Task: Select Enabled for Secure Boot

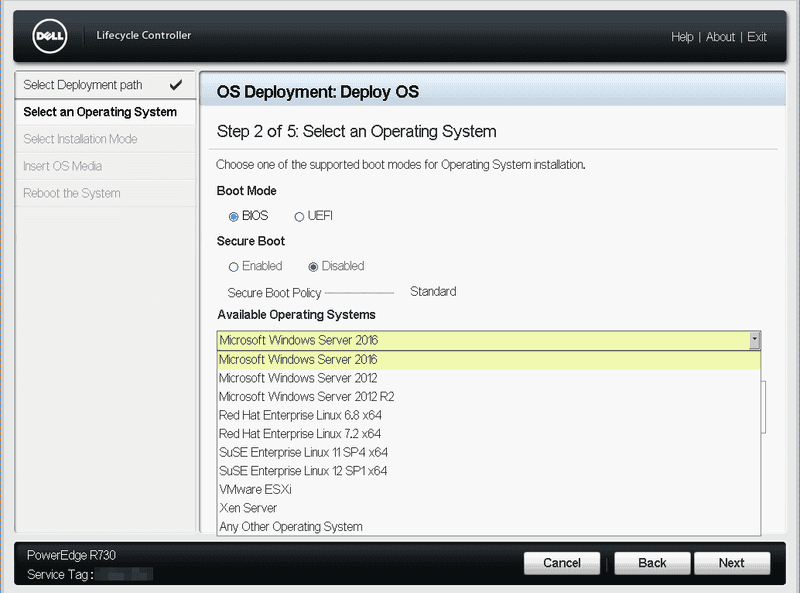Action: tap(234, 266)
